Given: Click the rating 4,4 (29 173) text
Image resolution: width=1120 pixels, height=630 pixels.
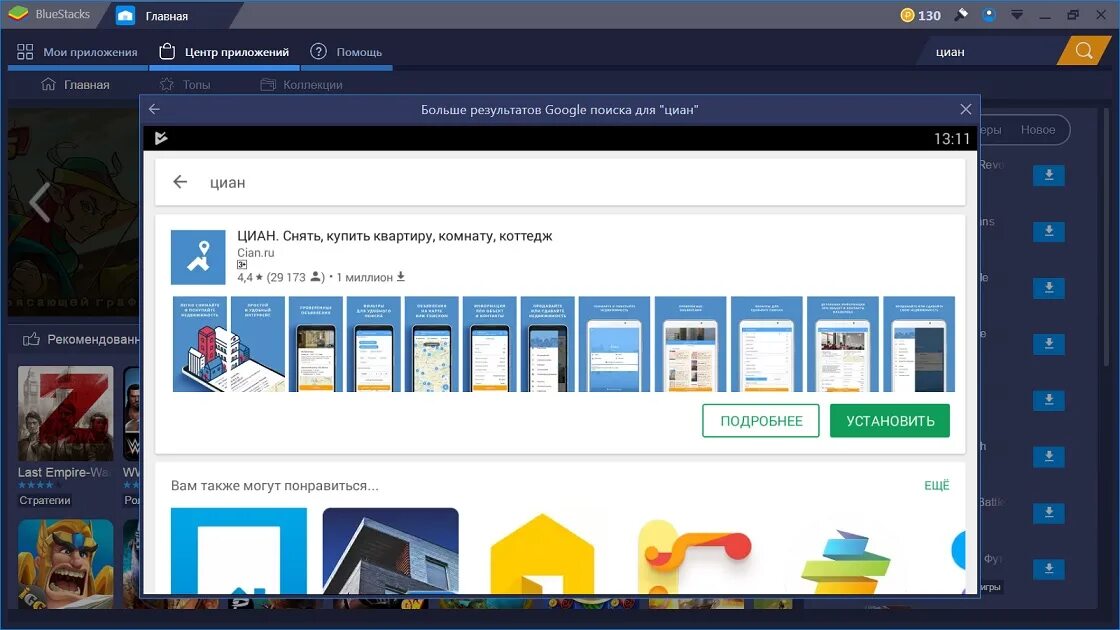Looking at the screenshot, I should tap(281, 277).
